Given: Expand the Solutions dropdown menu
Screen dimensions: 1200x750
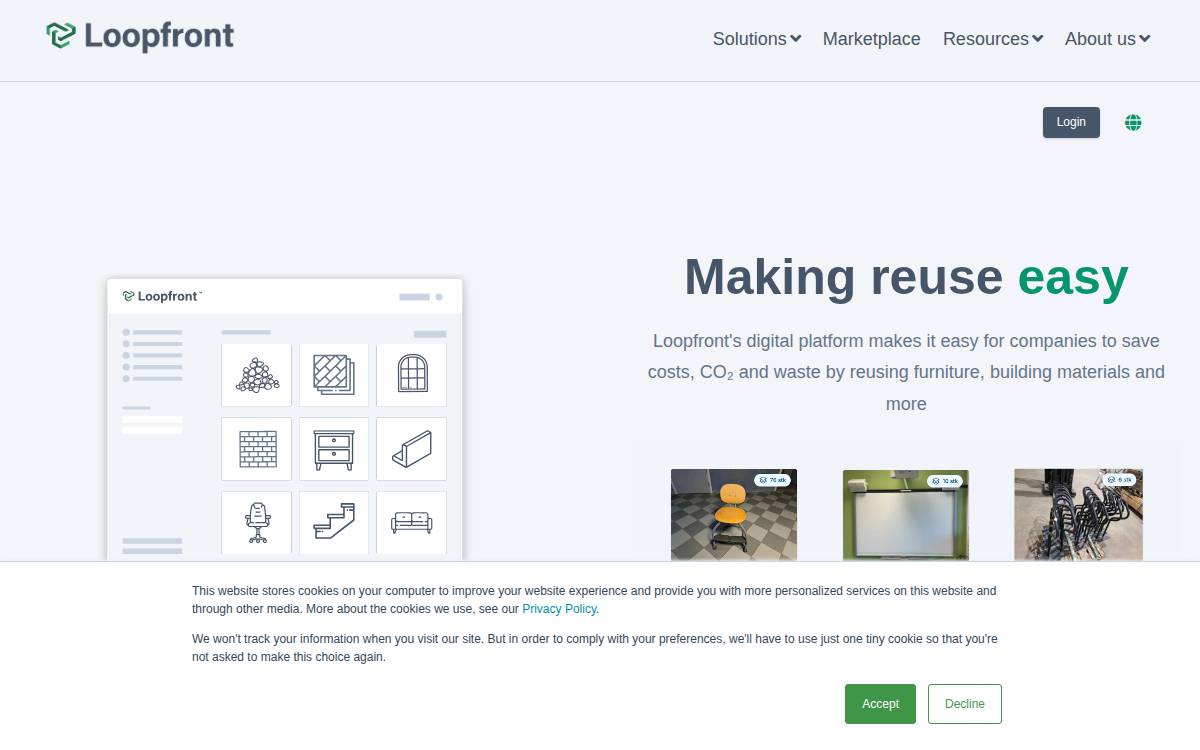Looking at the screenshot, I should coord(757,39).
